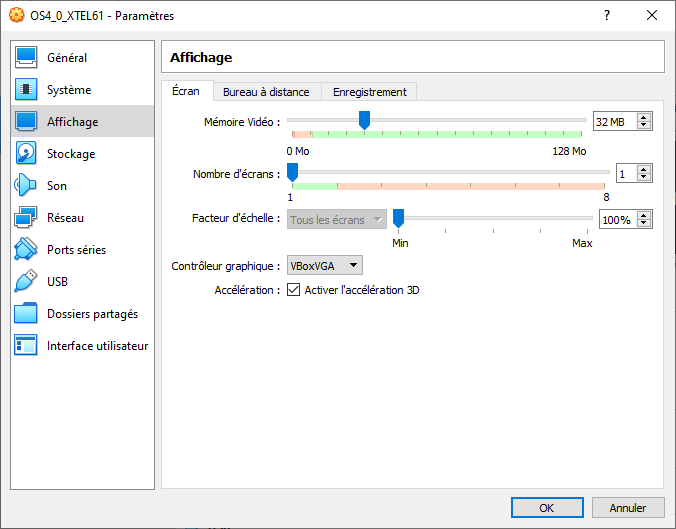Image resolution: width=676 pixels, height=529 pixels.
Task: Open the Général settings icon
Action: coord(27,58)
